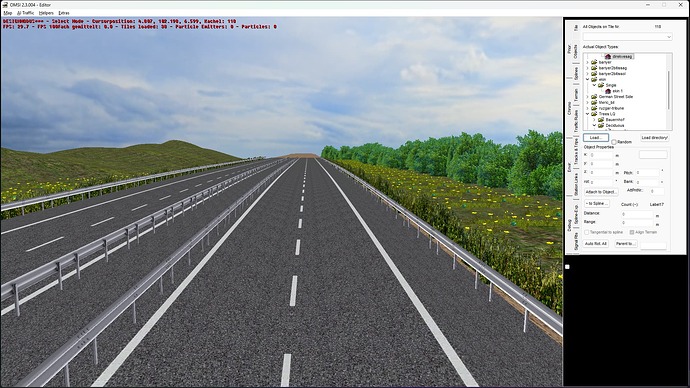Collapse the Trees LQ folder node
The width and height of the screenshot is (690, 388).
(x=587, y=114)
